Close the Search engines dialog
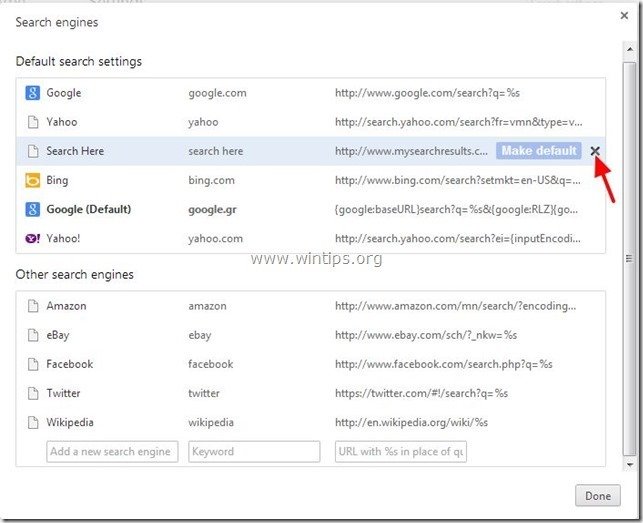 click(622, 18)
